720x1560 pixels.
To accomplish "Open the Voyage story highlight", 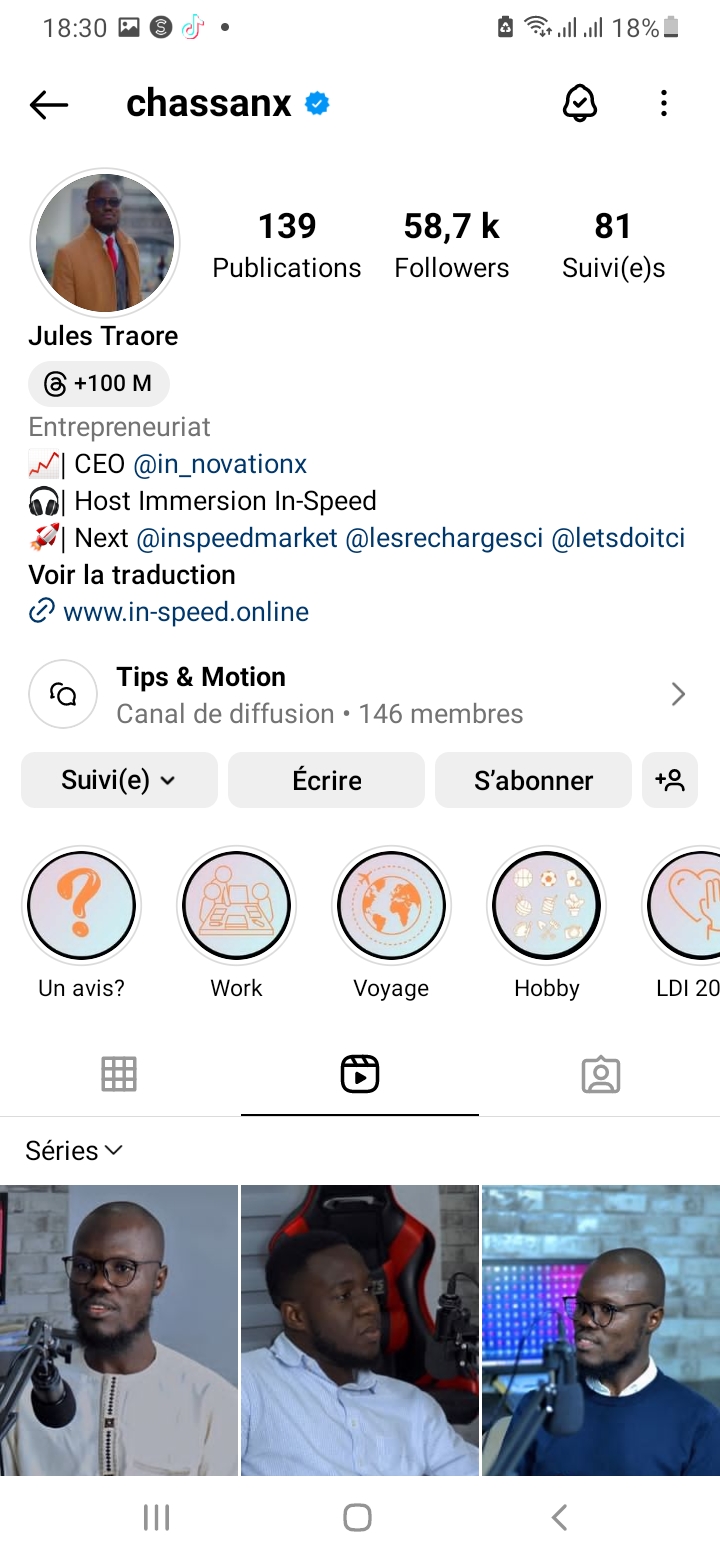I will tap(391, 907).
